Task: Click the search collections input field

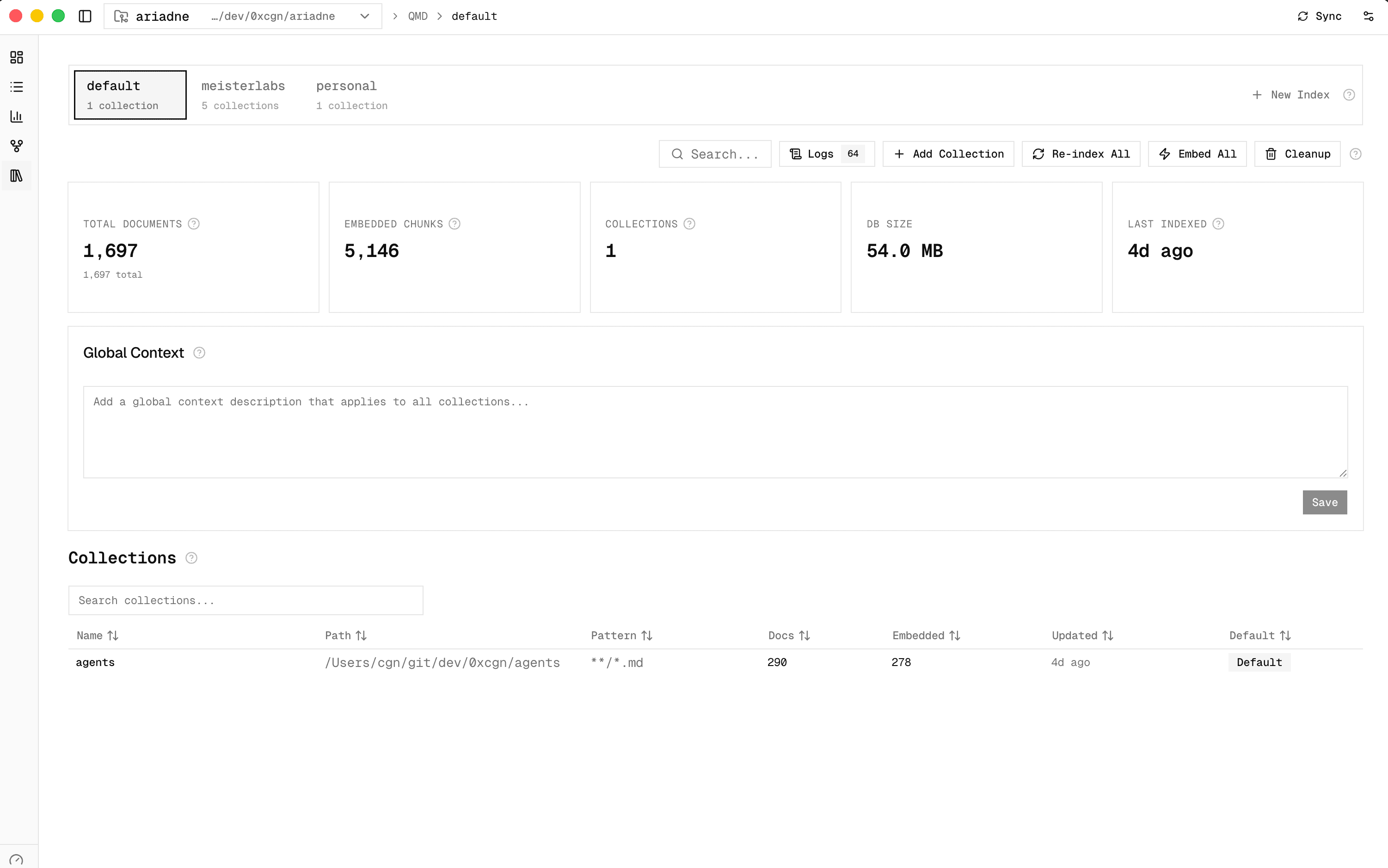Action: click(x=245, y=600)
